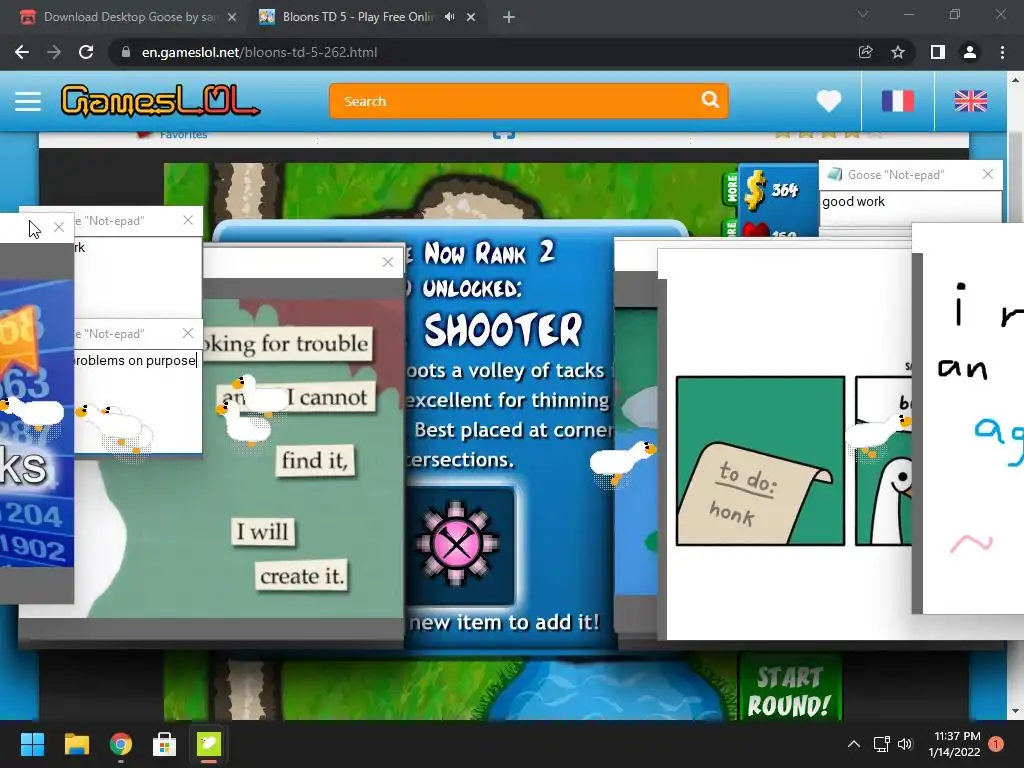Click the tack shooter tower icon

pyautogui.click(x=457, y=543)
